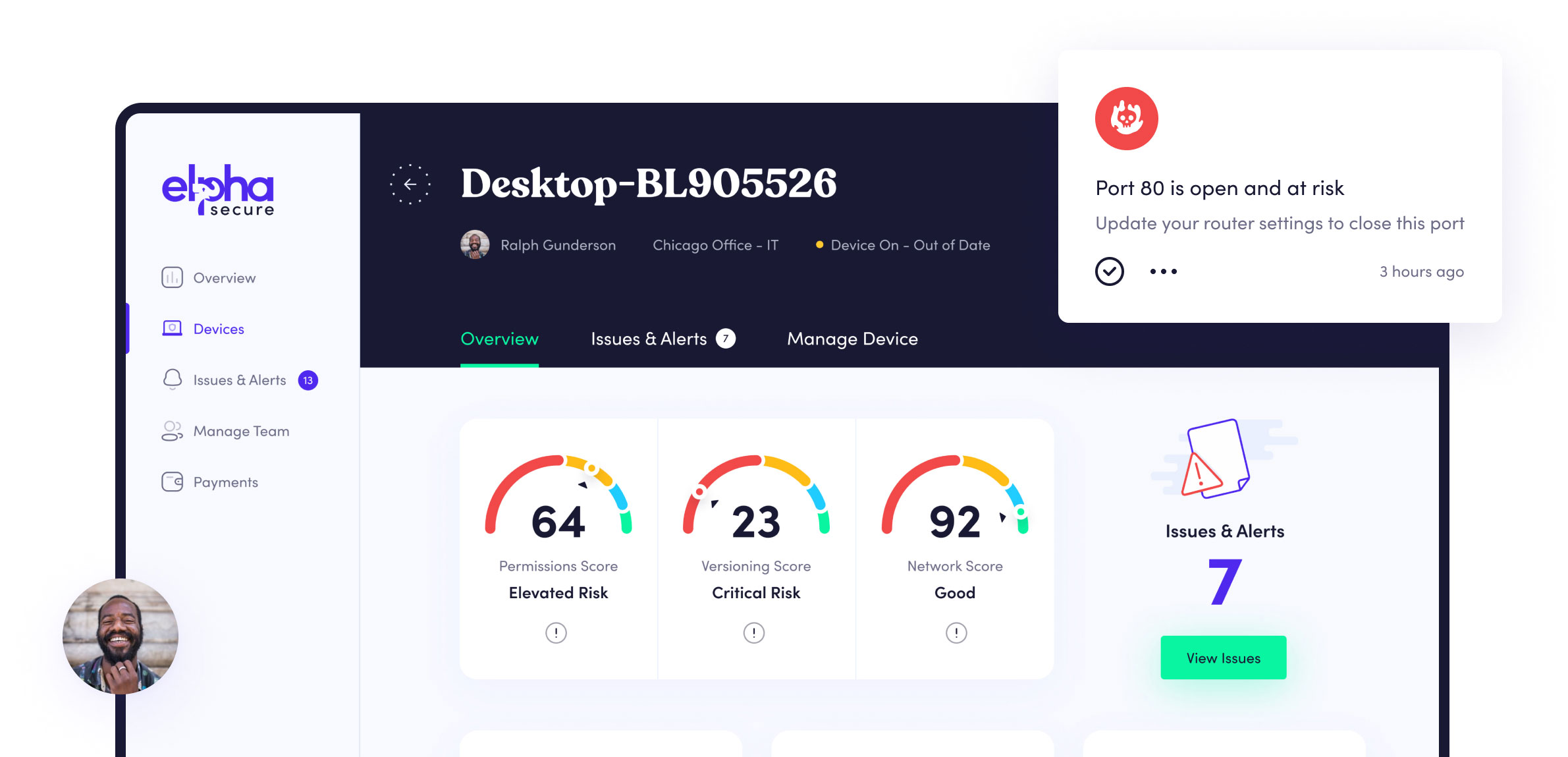Screen dimensions: 1568x757
Task: Click the back arrow next to Desktop-BL905526
Action: tap(412, 184)
